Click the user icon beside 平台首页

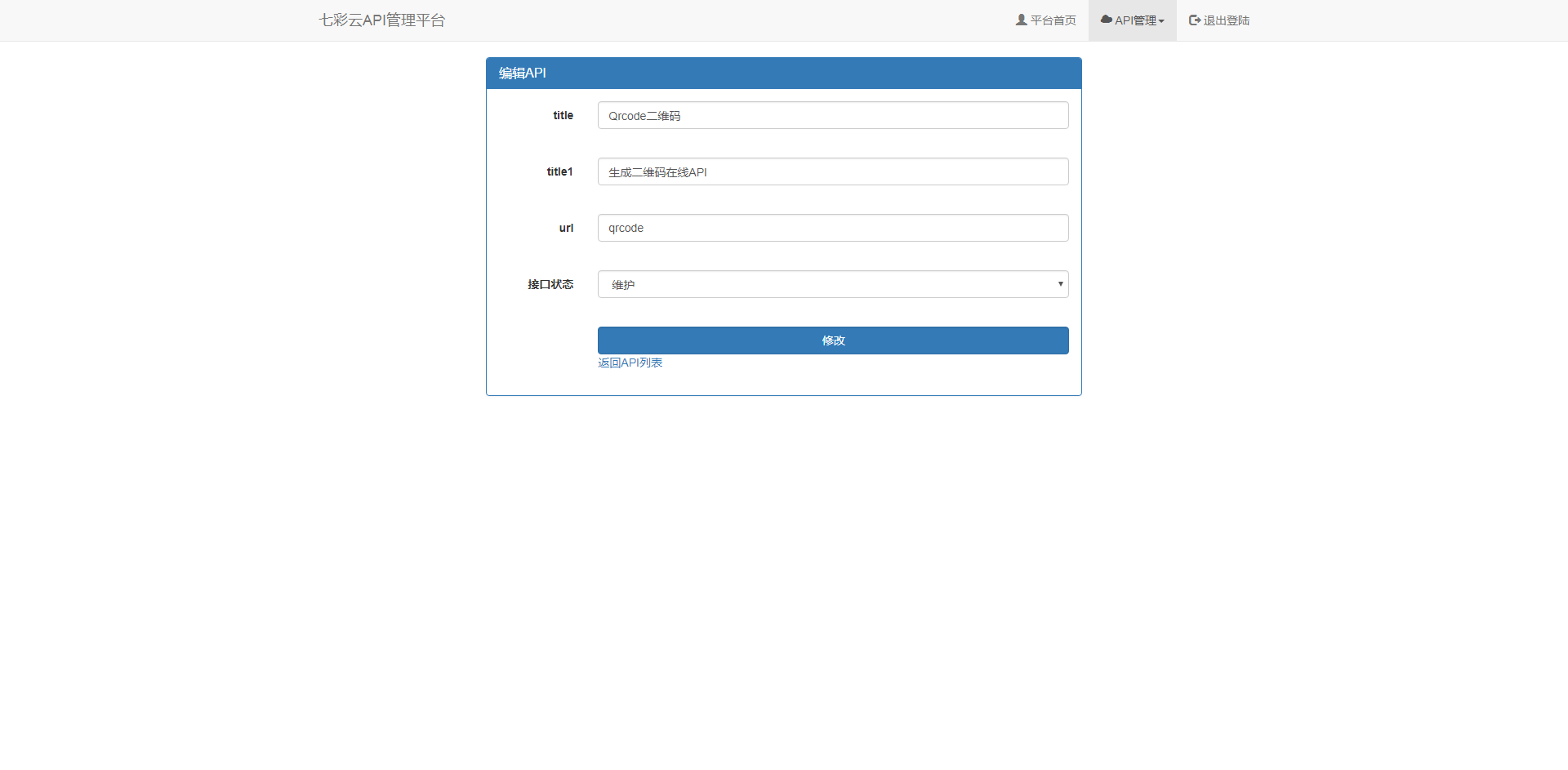point(1020,20)
